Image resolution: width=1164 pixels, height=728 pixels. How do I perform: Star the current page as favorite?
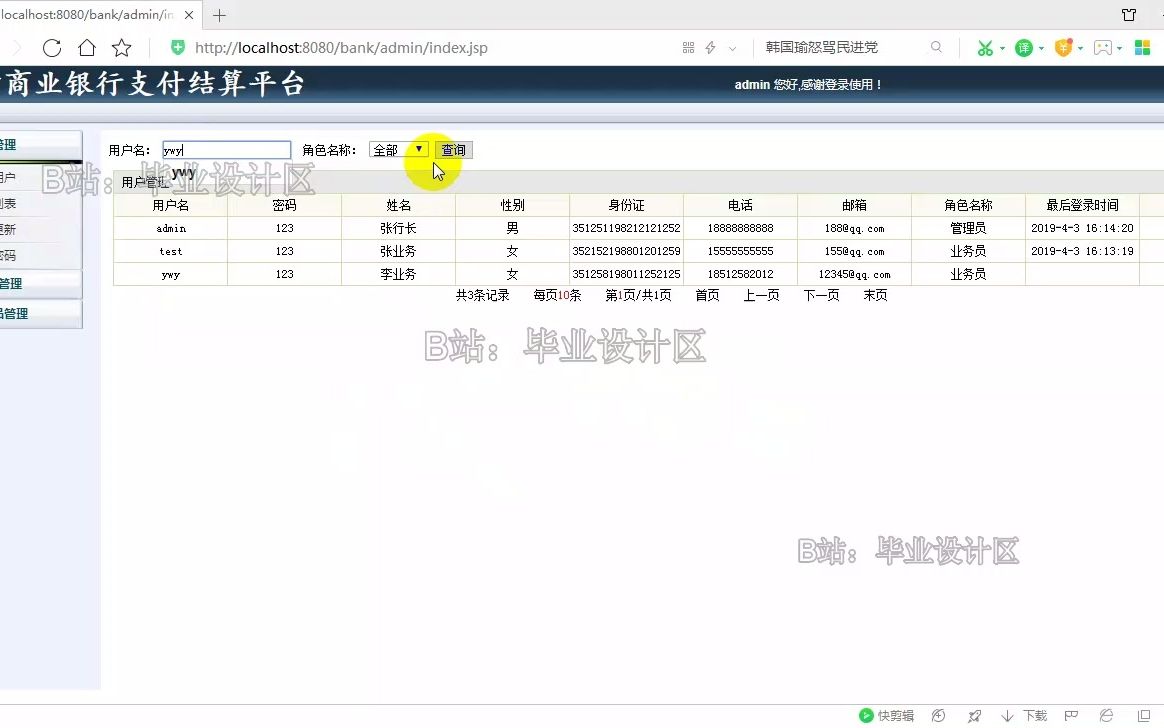click(x=122, y=47)
